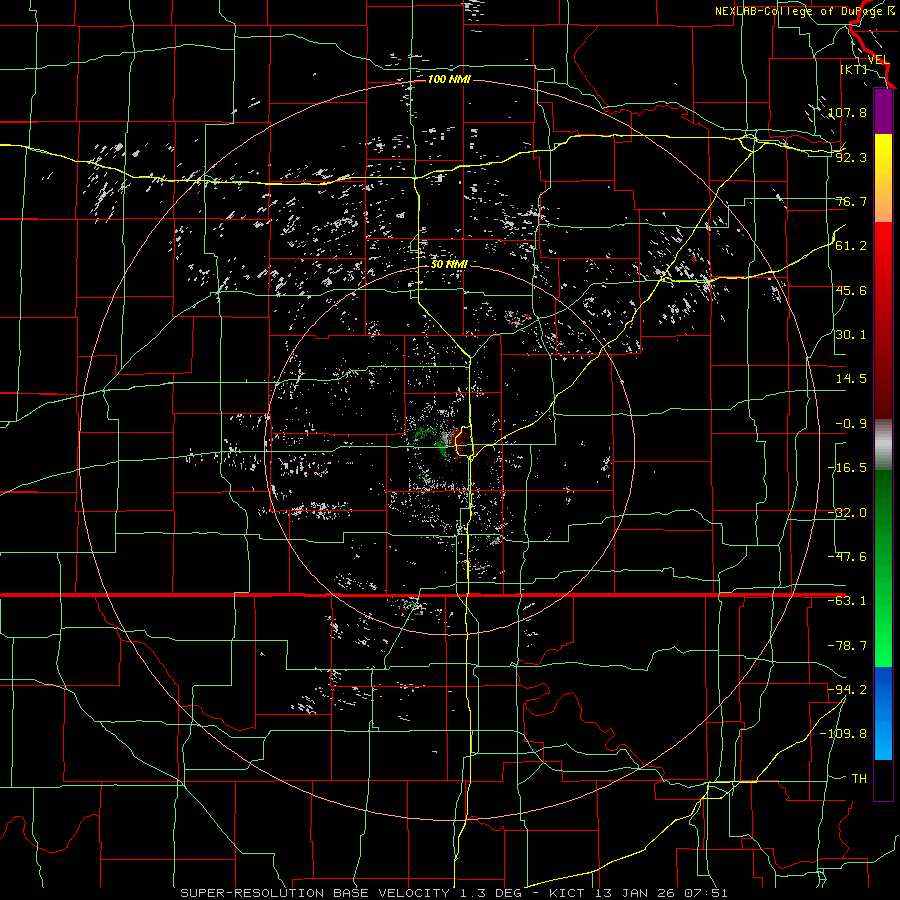Click the -109.8 velocity scale value

click(x=844, y=734)
